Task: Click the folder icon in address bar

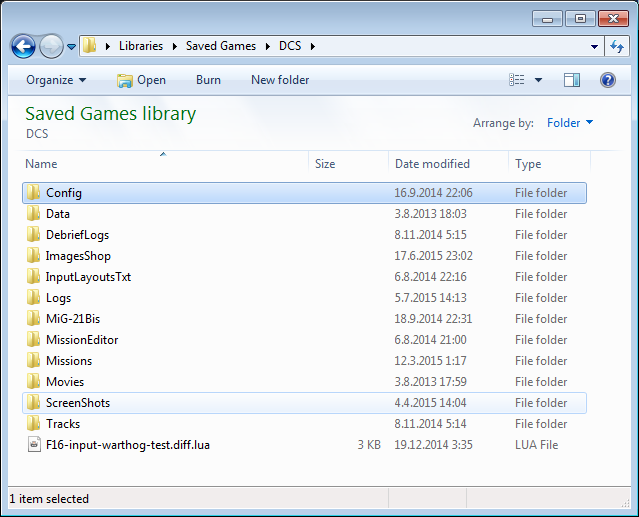Action: 89,46
